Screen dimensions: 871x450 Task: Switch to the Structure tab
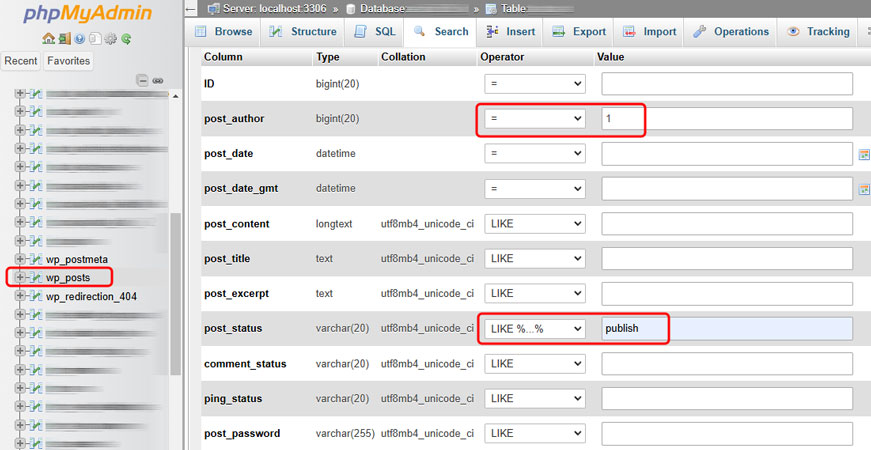302,32
